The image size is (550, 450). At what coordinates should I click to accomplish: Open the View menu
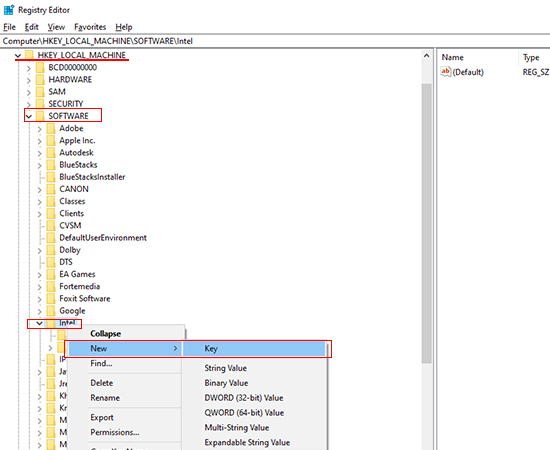tap(56, 27)
